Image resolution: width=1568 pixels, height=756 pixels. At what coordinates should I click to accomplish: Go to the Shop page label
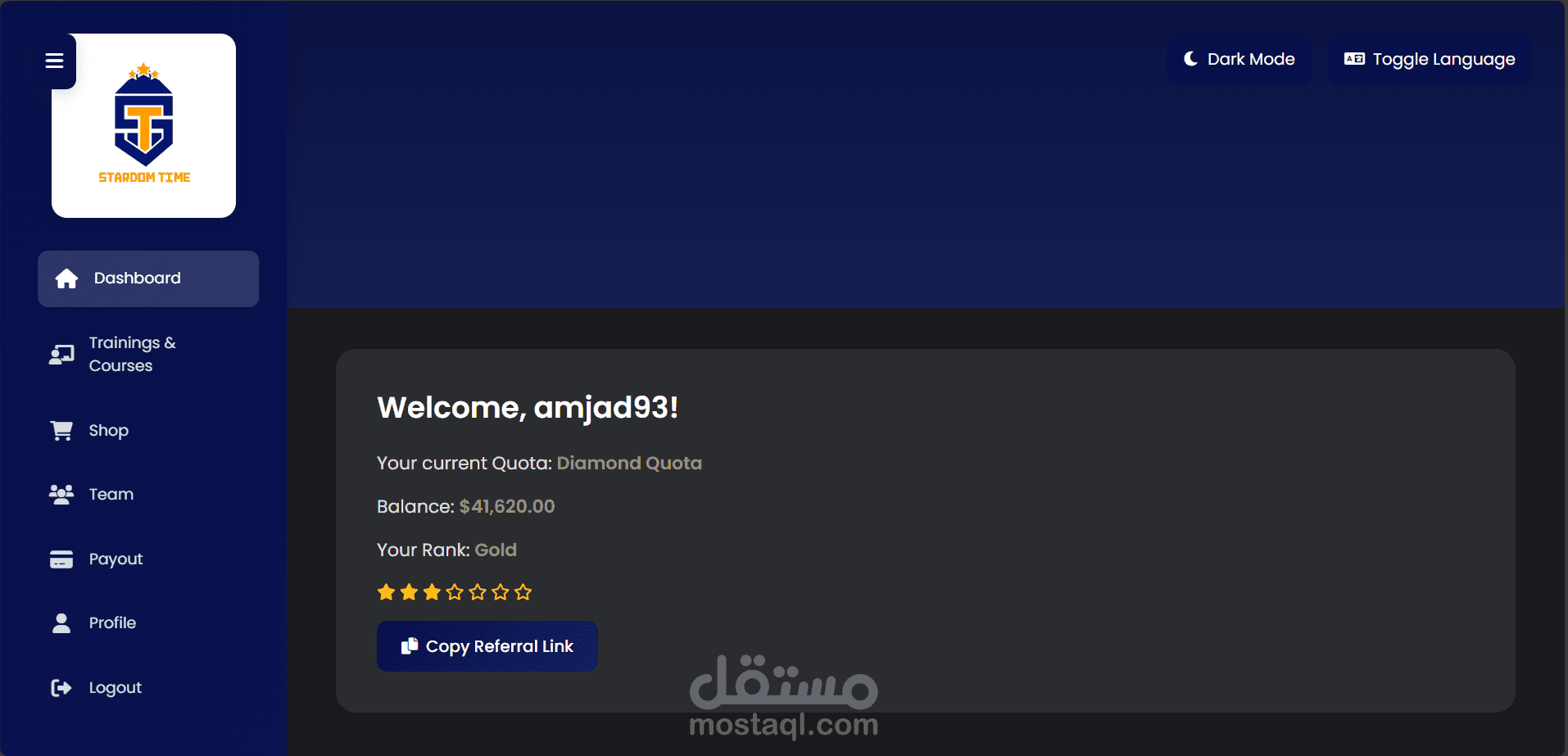(x=109, y=431)
